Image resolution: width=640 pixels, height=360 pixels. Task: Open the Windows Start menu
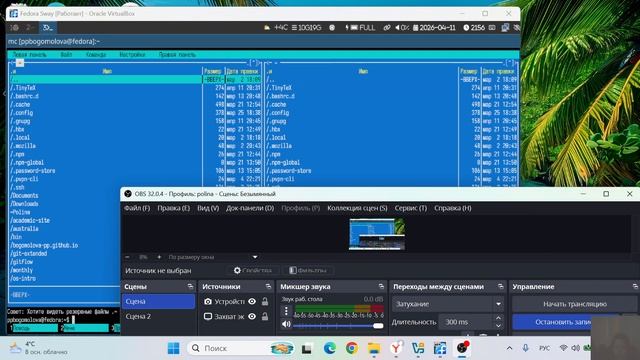(173, 348)
